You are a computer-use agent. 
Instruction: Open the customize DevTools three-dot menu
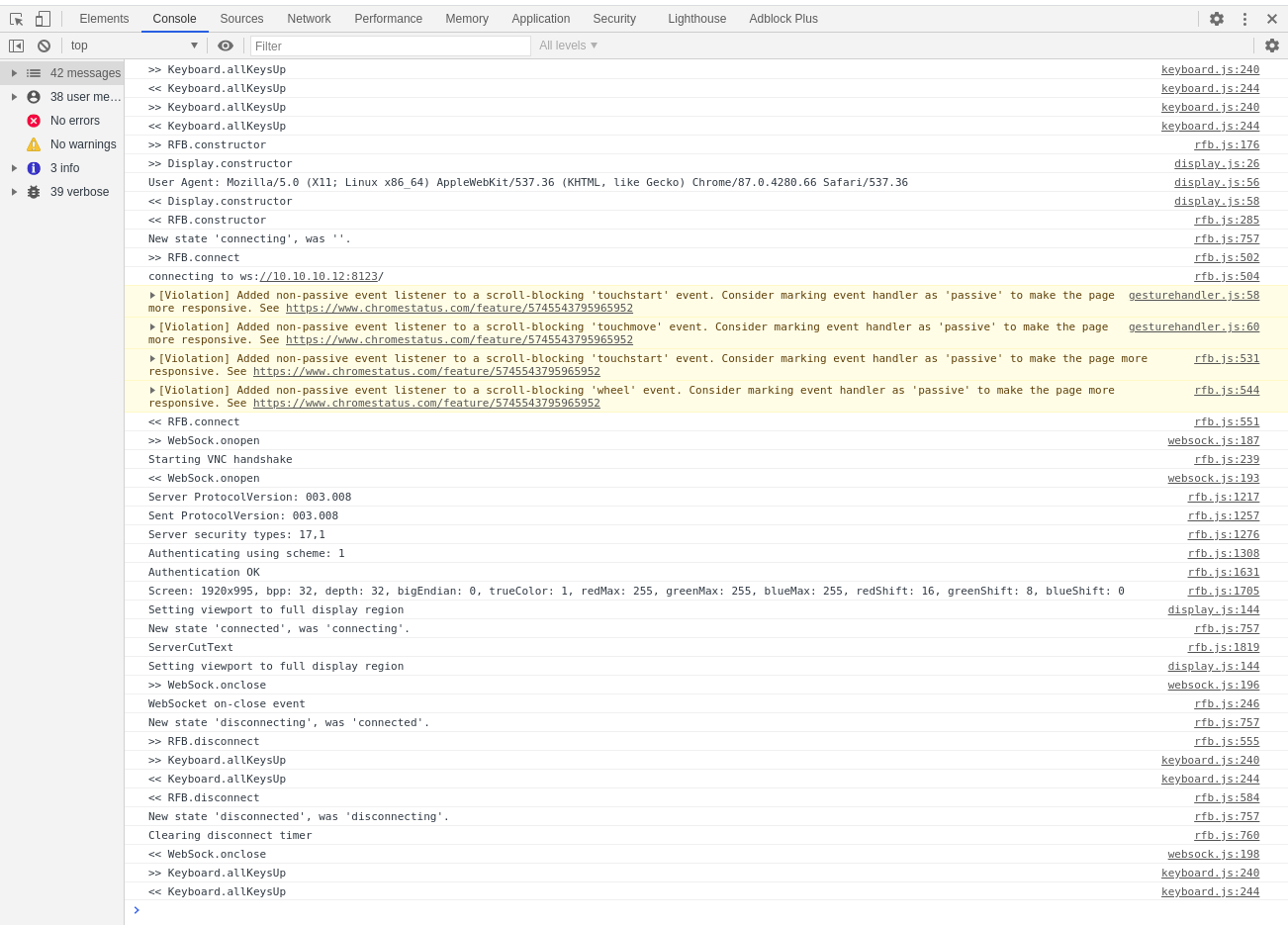(x=1244, y=18)
